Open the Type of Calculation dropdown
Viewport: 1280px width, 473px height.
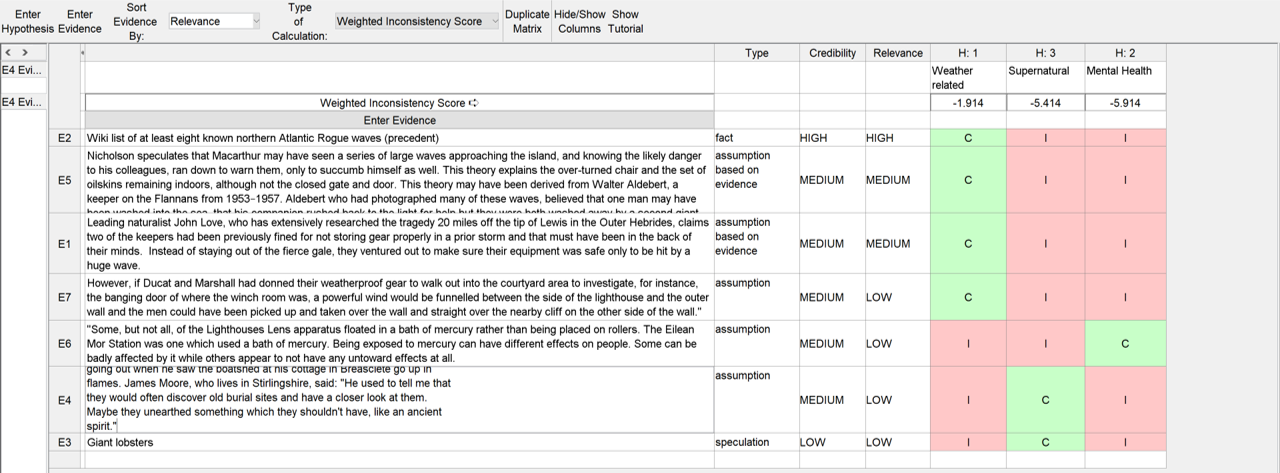(x=416, y=21)
